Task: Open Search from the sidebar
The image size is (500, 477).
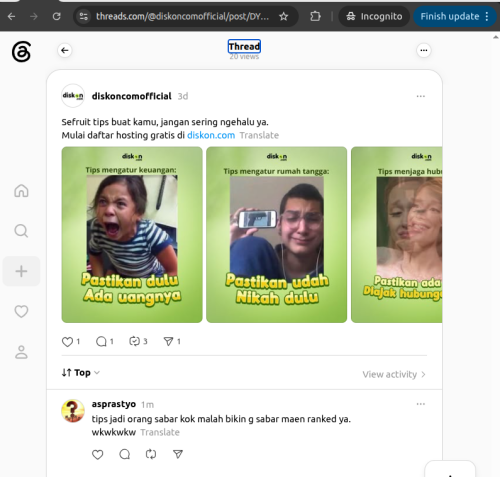Action: 21,231
